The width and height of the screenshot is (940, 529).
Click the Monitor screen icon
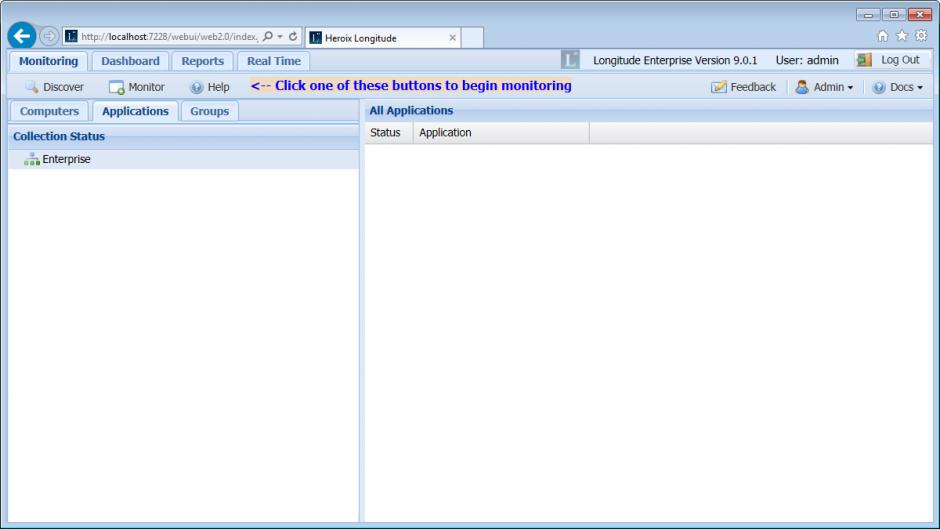116,88
